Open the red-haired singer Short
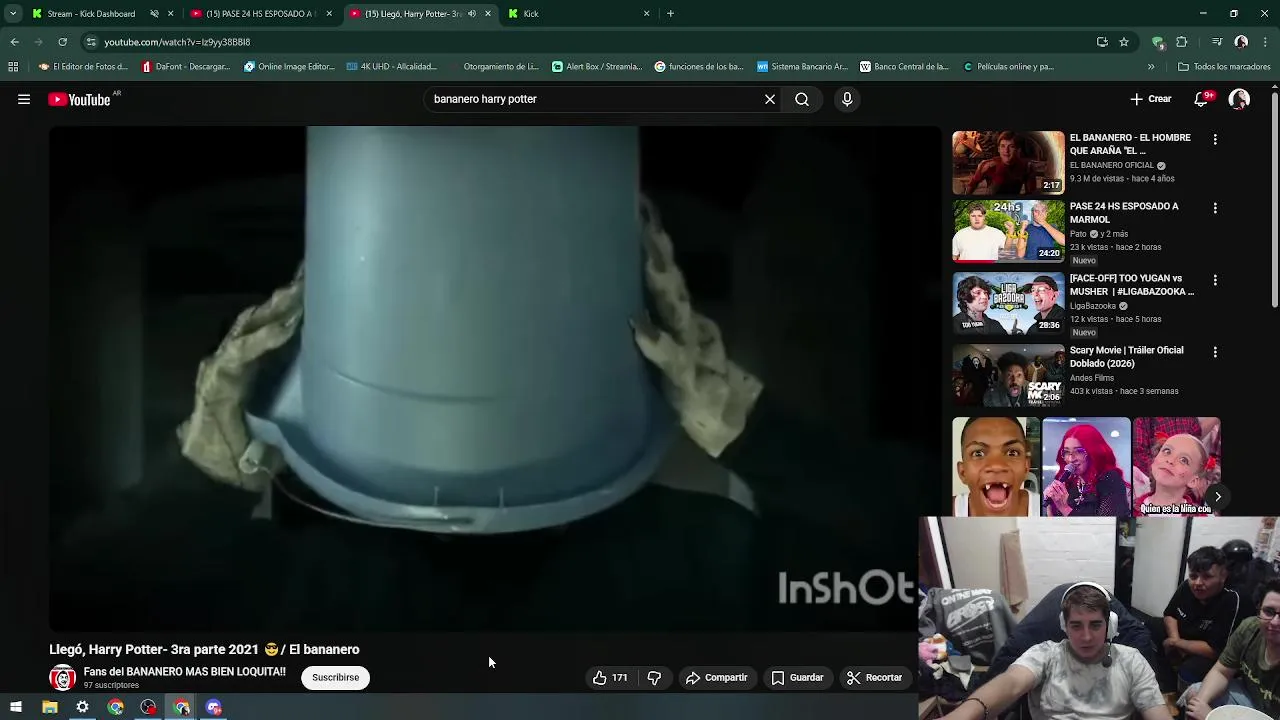 click(x=1086, y=467)
